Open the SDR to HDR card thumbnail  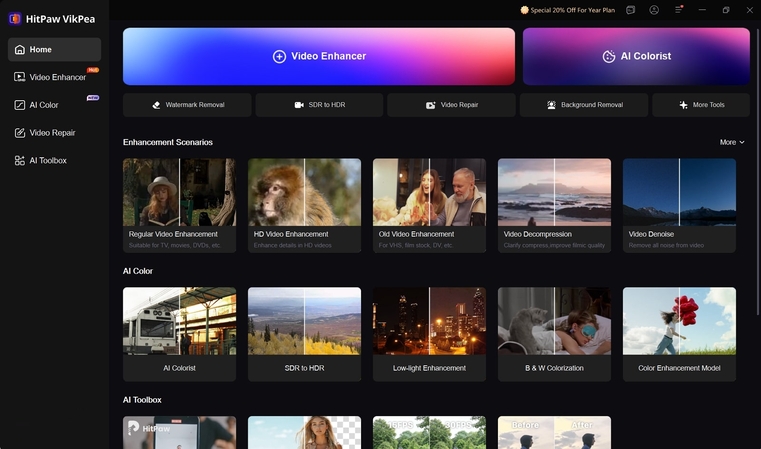click(x=304, y=321)
